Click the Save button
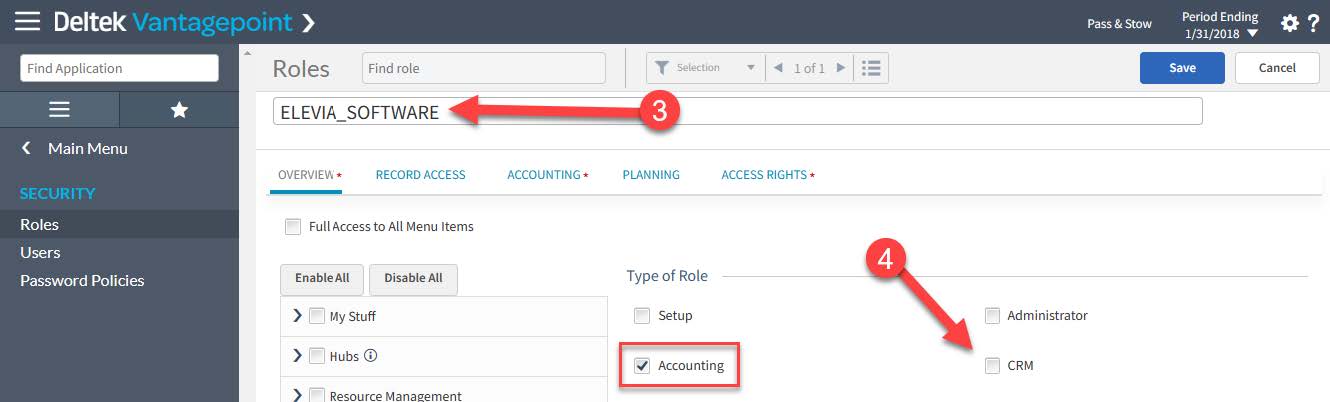Screen dimensions: 1330x402 click(1182, 68)
